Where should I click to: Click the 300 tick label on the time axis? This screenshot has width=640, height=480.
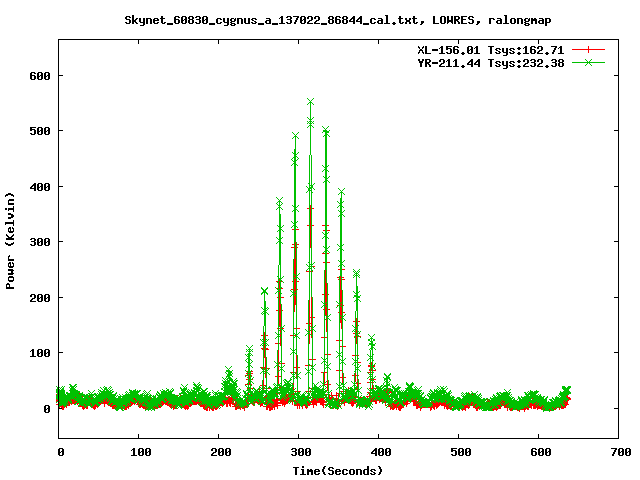tap(301, 452)
